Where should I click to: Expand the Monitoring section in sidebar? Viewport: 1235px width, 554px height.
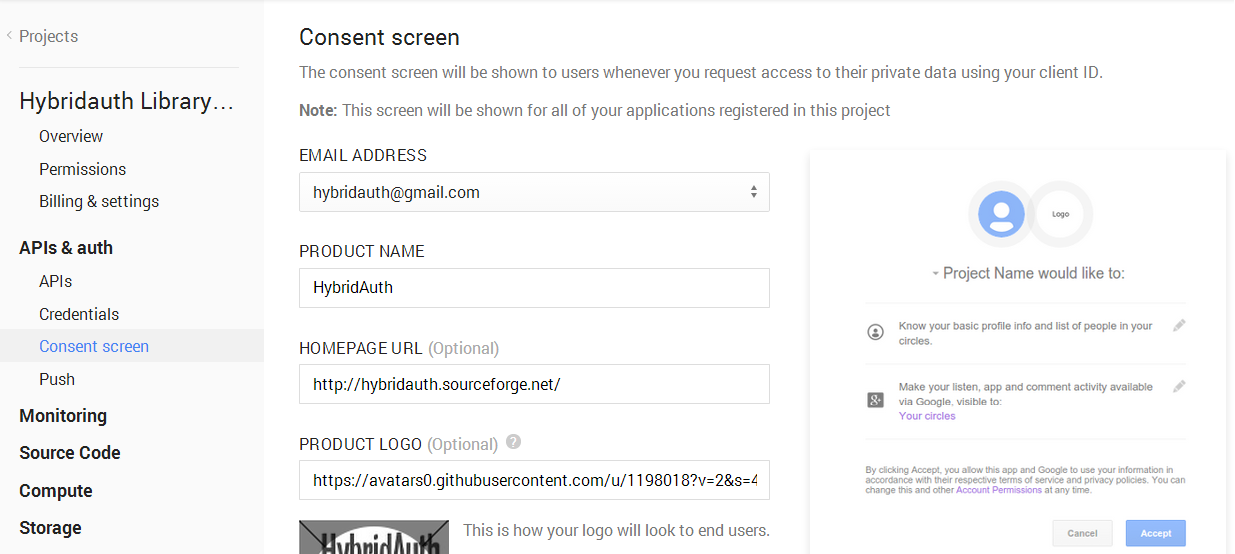63,416
